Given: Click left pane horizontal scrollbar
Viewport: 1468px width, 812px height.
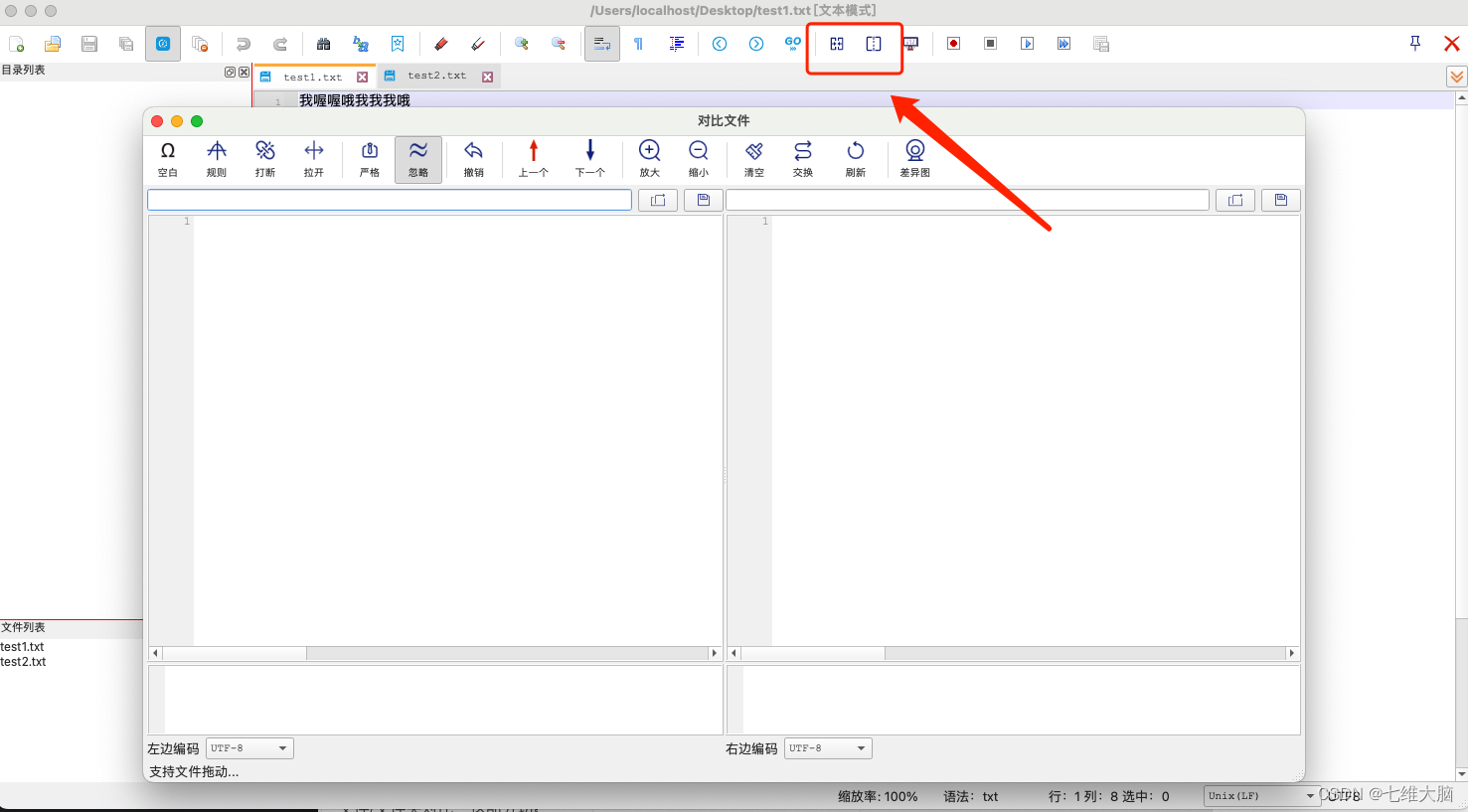Looking at the screenshot, I should tap(435, 653).
